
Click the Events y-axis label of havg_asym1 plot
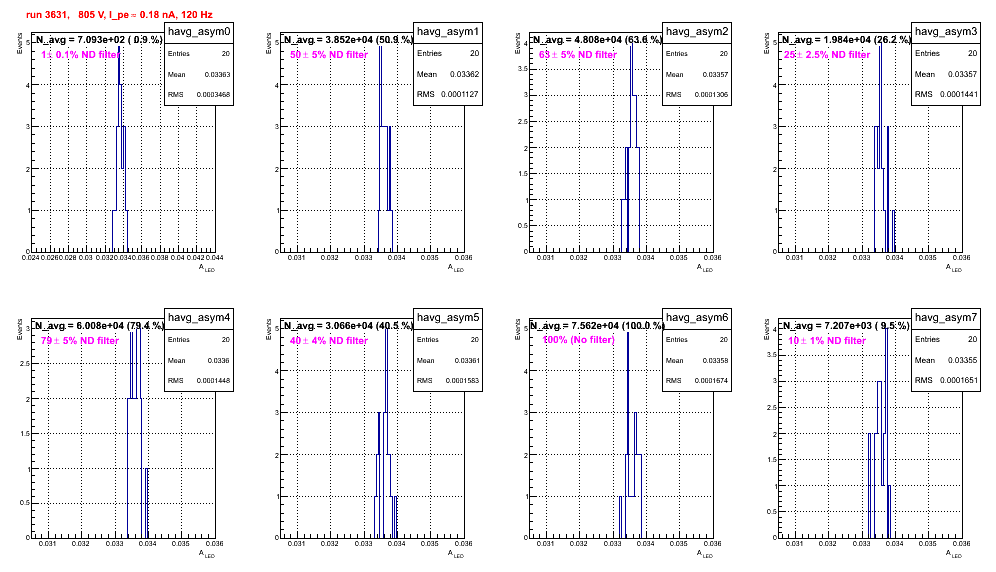pos(269,43)
